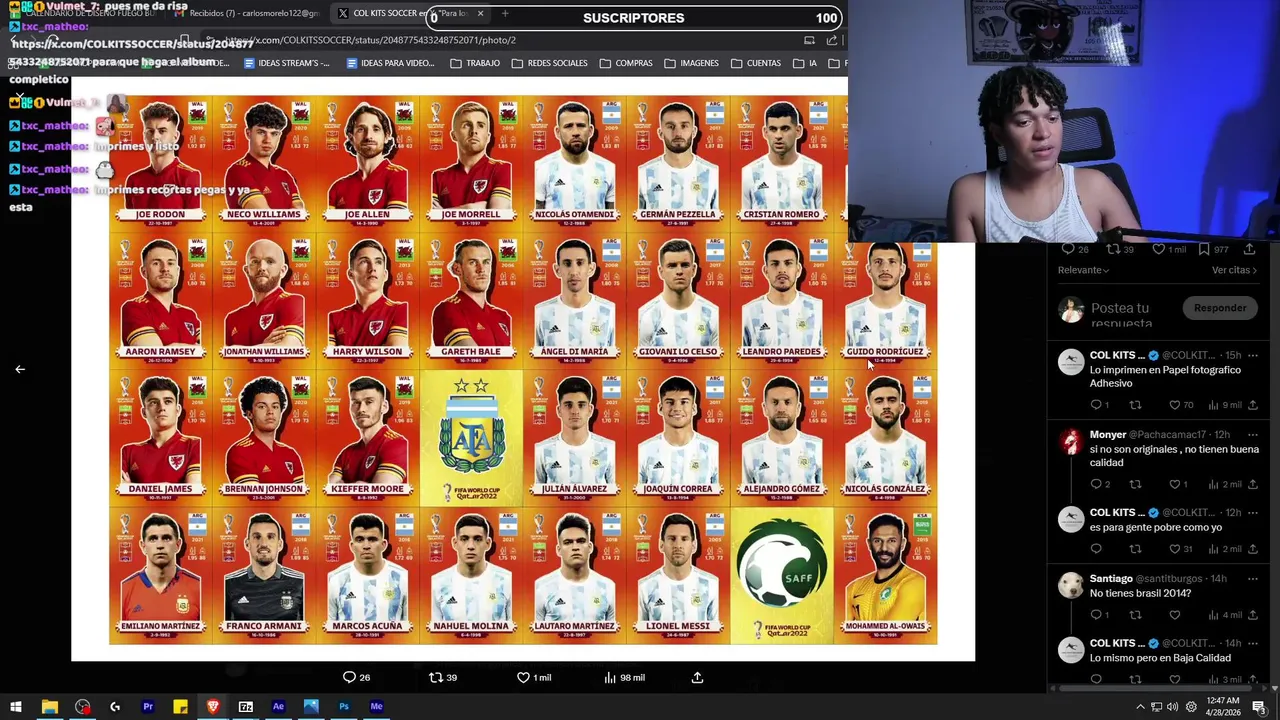1280x720 pixels.
Task: Open the COMPRAS bookmarks folder
Action: point(626,63)
